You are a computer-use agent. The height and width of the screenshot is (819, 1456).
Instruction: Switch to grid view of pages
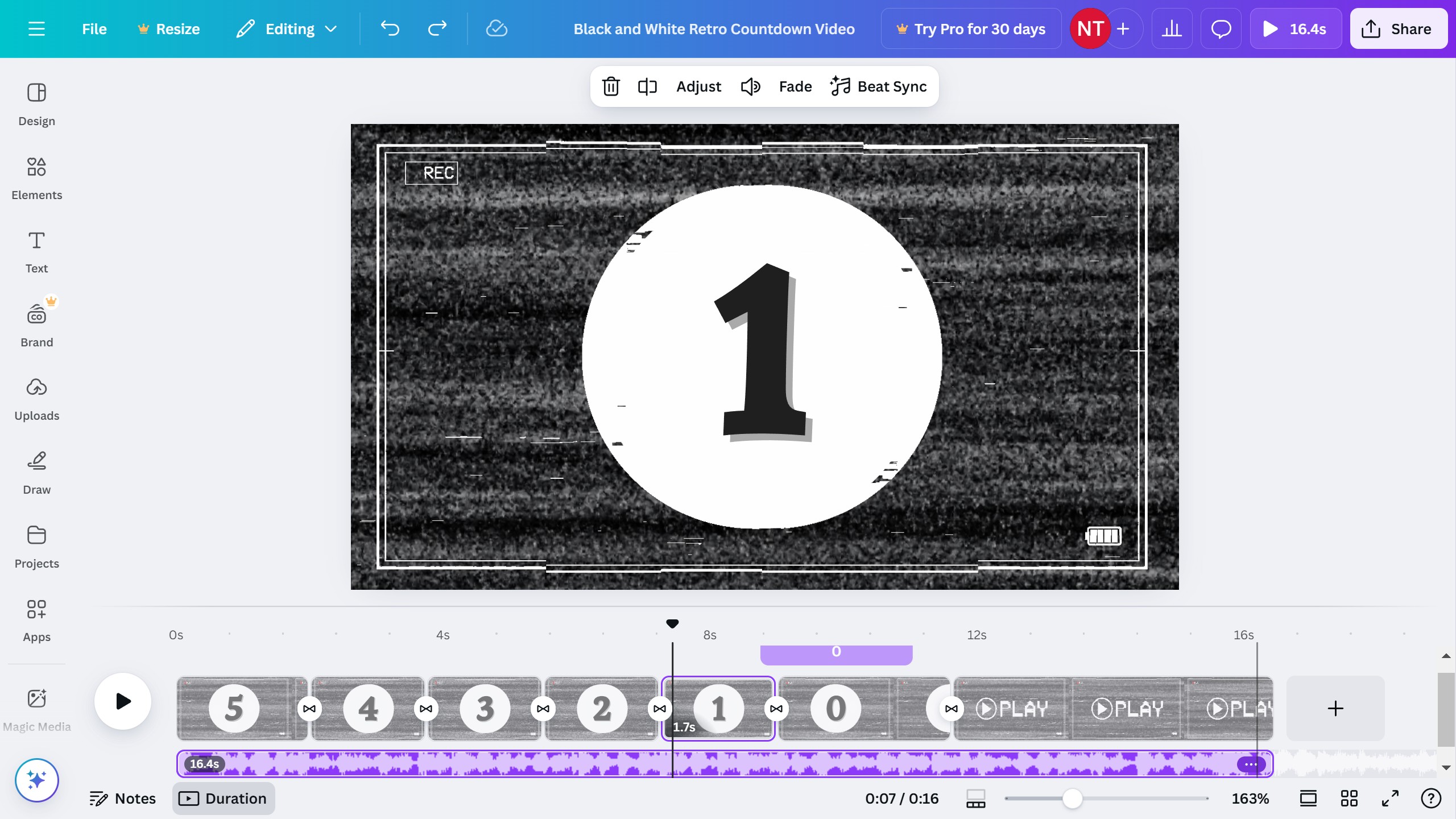pyautogui.click(x=1349, y=799)
